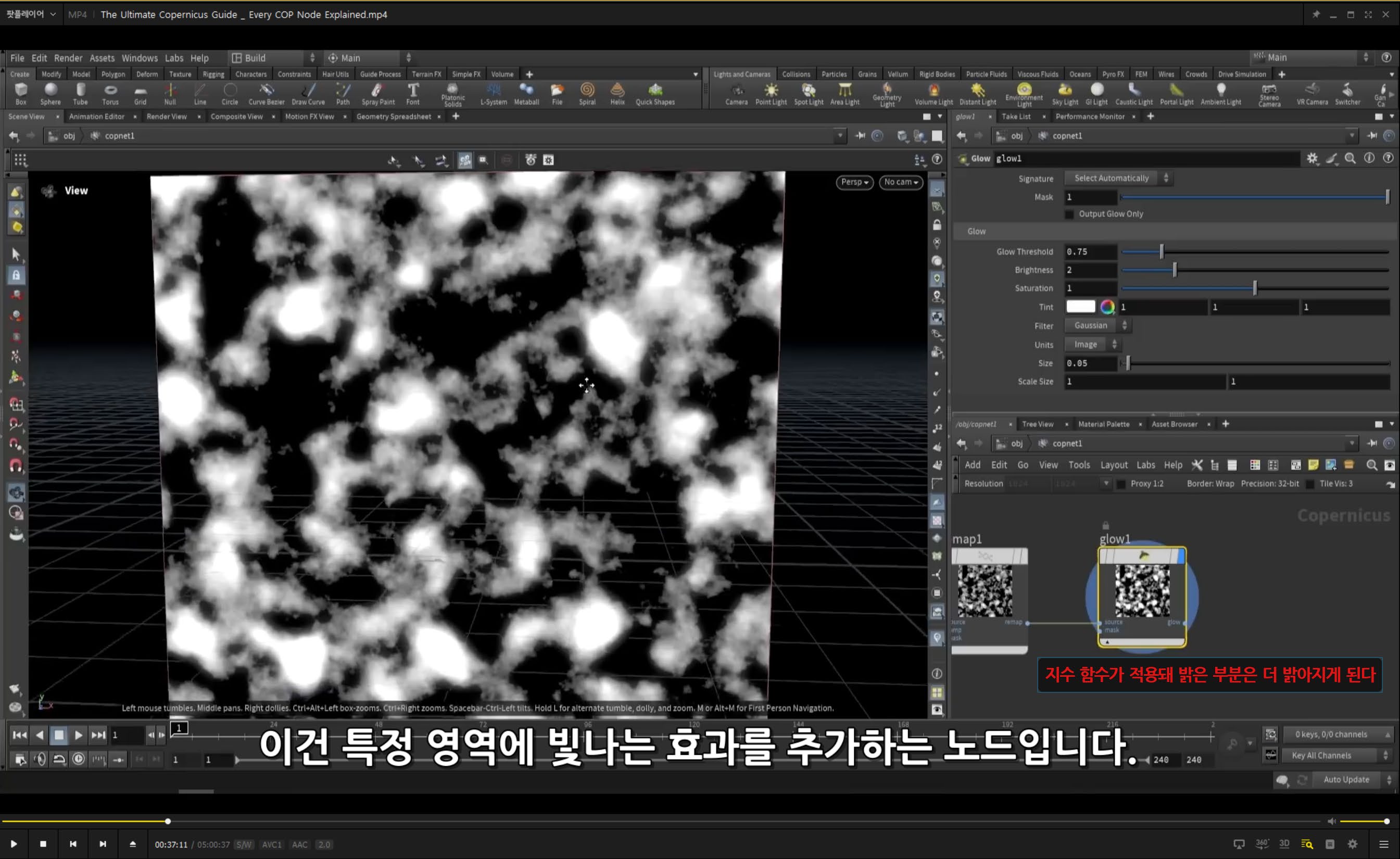The height and width of the screenshot is (859, 1400).
Task: Add a VR Camera from shelf
Action: click(x=1312, y=94)
